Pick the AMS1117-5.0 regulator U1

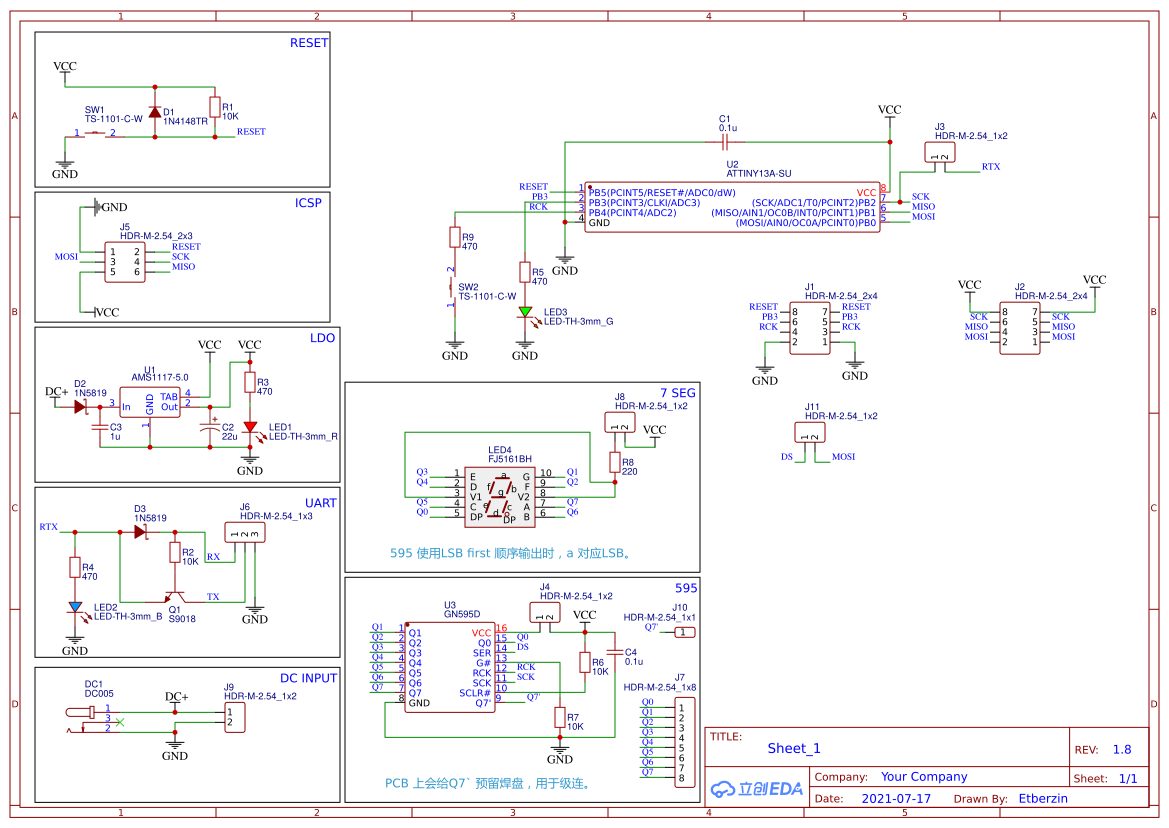(150, 402)
